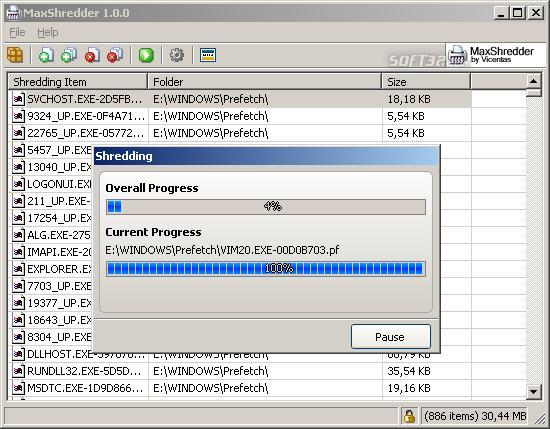Click the (886 items) 30,44 MB status text

(475, 416)
